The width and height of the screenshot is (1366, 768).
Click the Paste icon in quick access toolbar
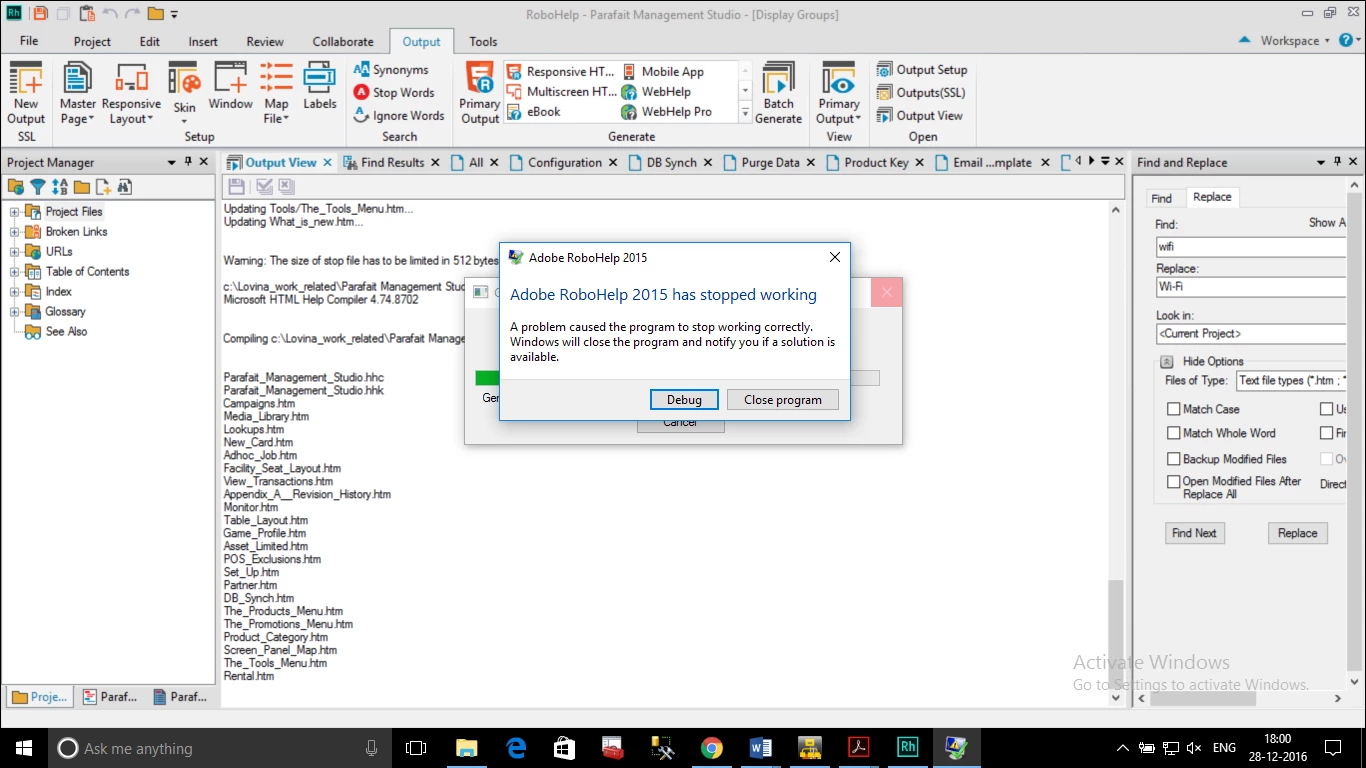pyautogui.click(x=87, y=14)
